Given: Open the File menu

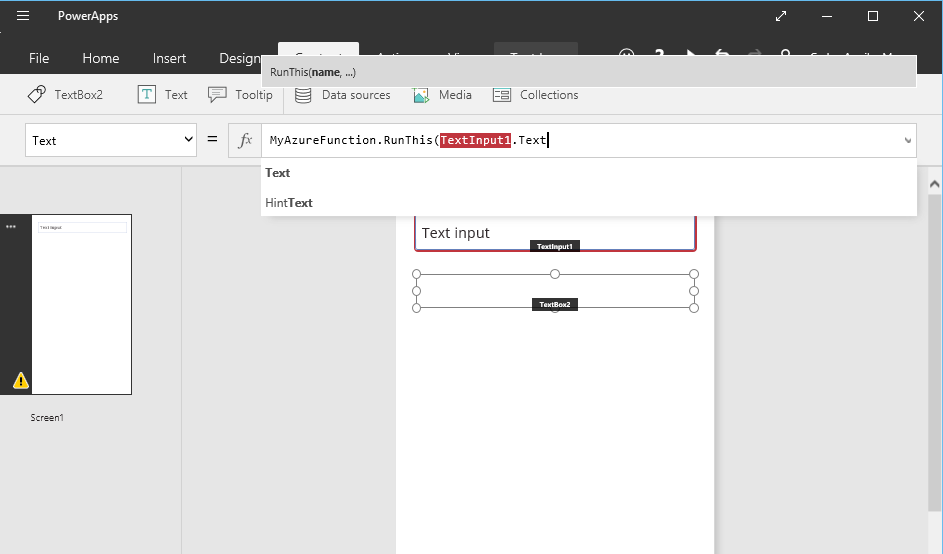Looking at the screenshot, I should point(39,58).
